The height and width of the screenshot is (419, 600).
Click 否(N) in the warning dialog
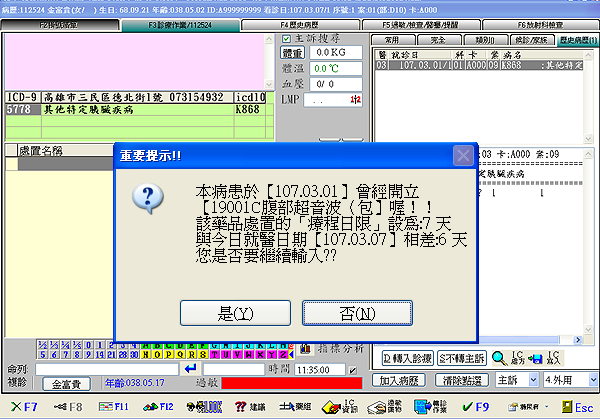357,313
